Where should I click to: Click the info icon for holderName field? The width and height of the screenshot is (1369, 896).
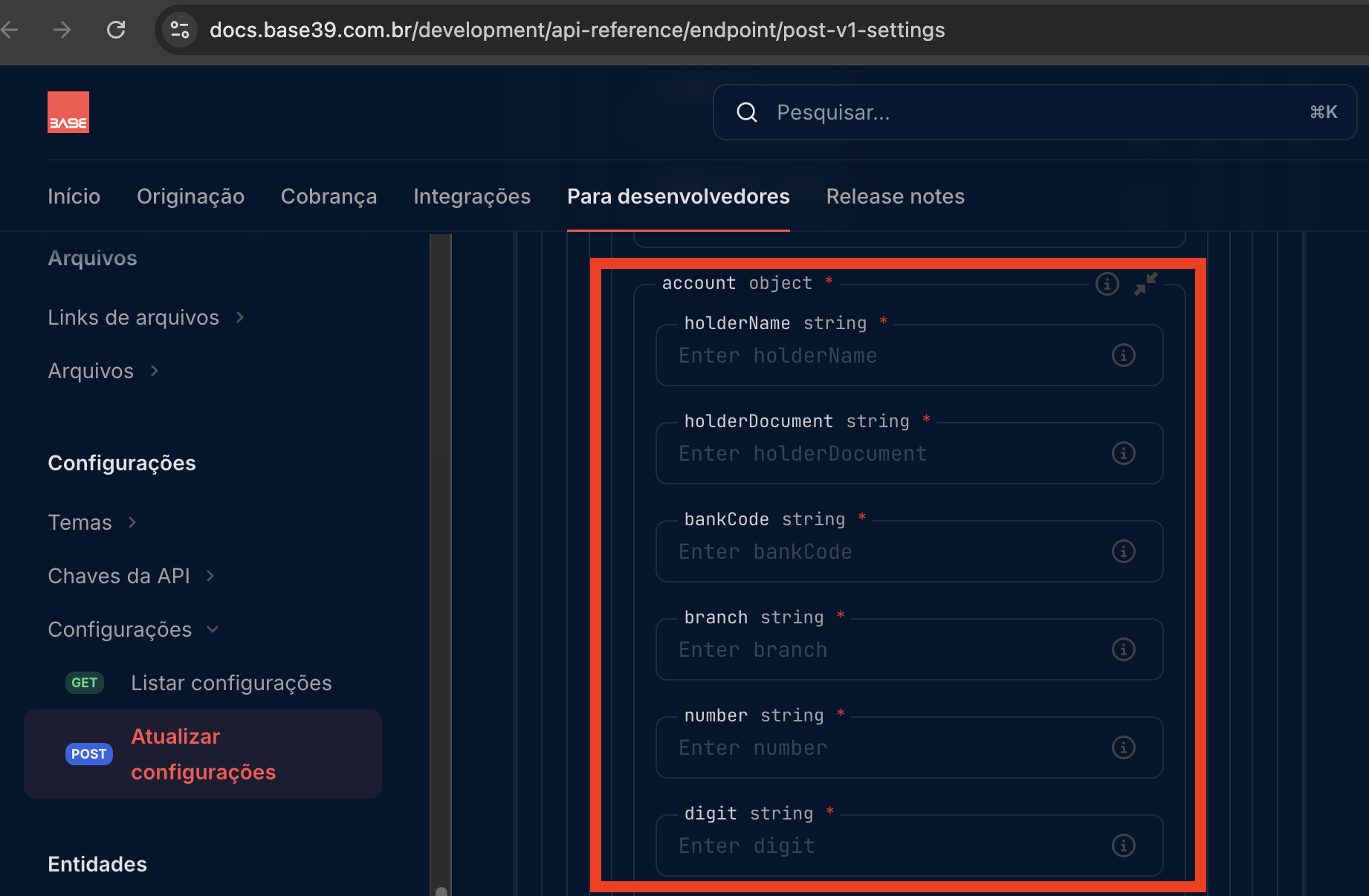coord(1123,355)
